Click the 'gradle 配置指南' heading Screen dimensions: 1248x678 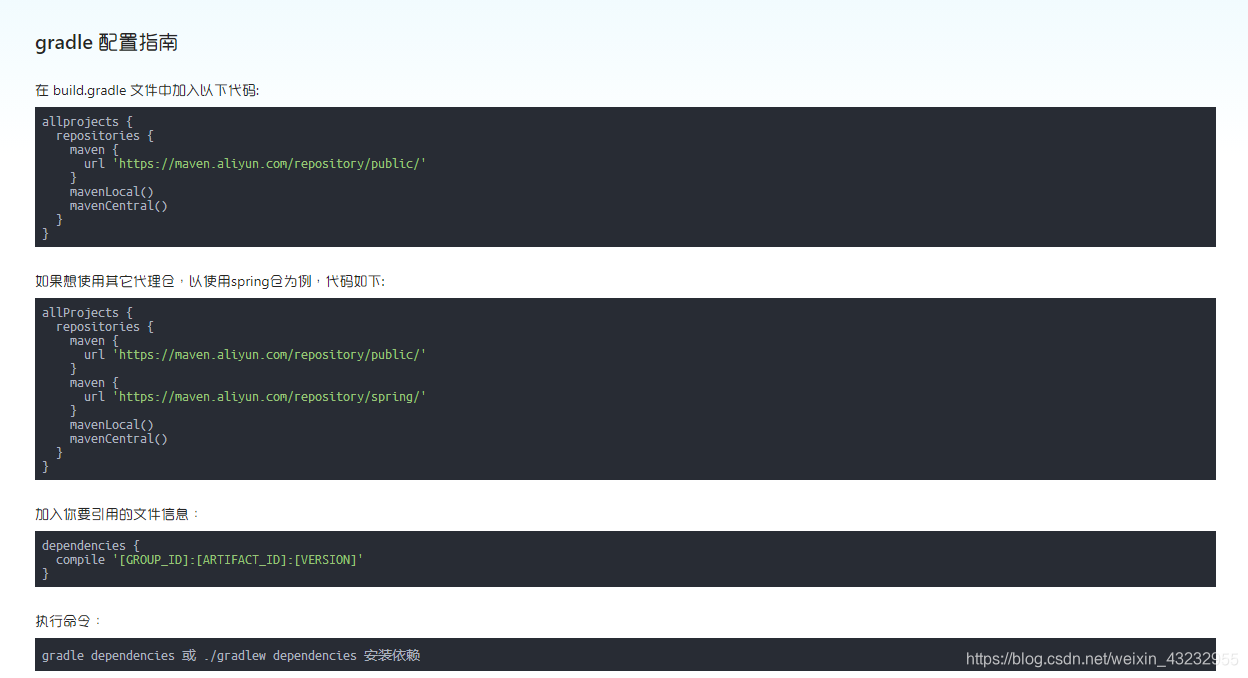click(107, 43)
